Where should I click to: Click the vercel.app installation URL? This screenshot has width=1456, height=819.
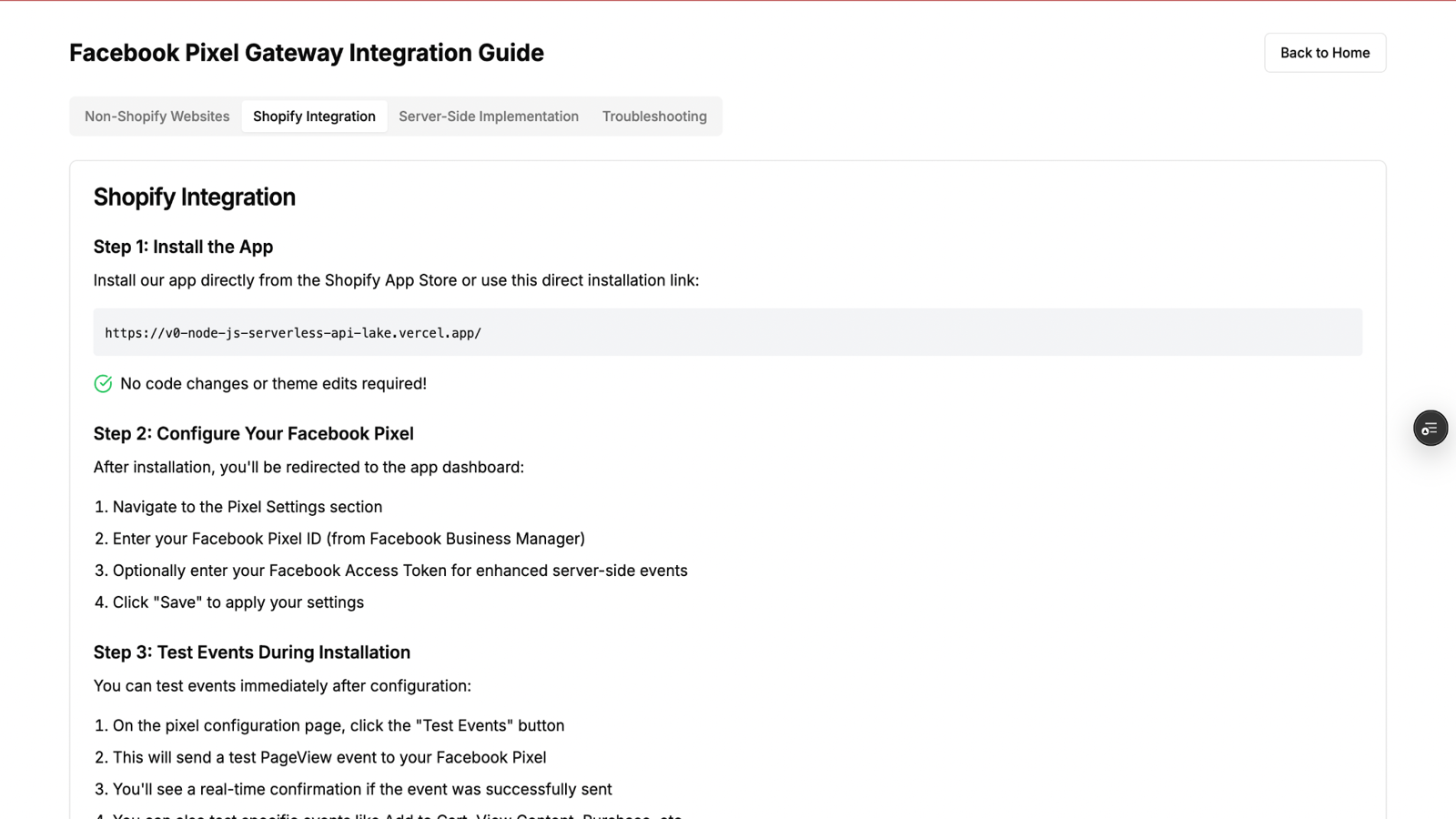[292, 332]
